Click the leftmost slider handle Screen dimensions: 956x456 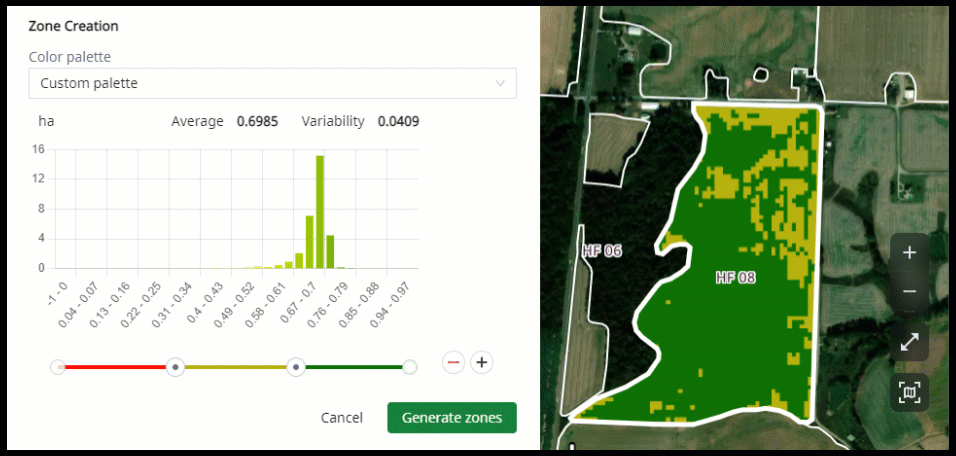coord(58,368)
